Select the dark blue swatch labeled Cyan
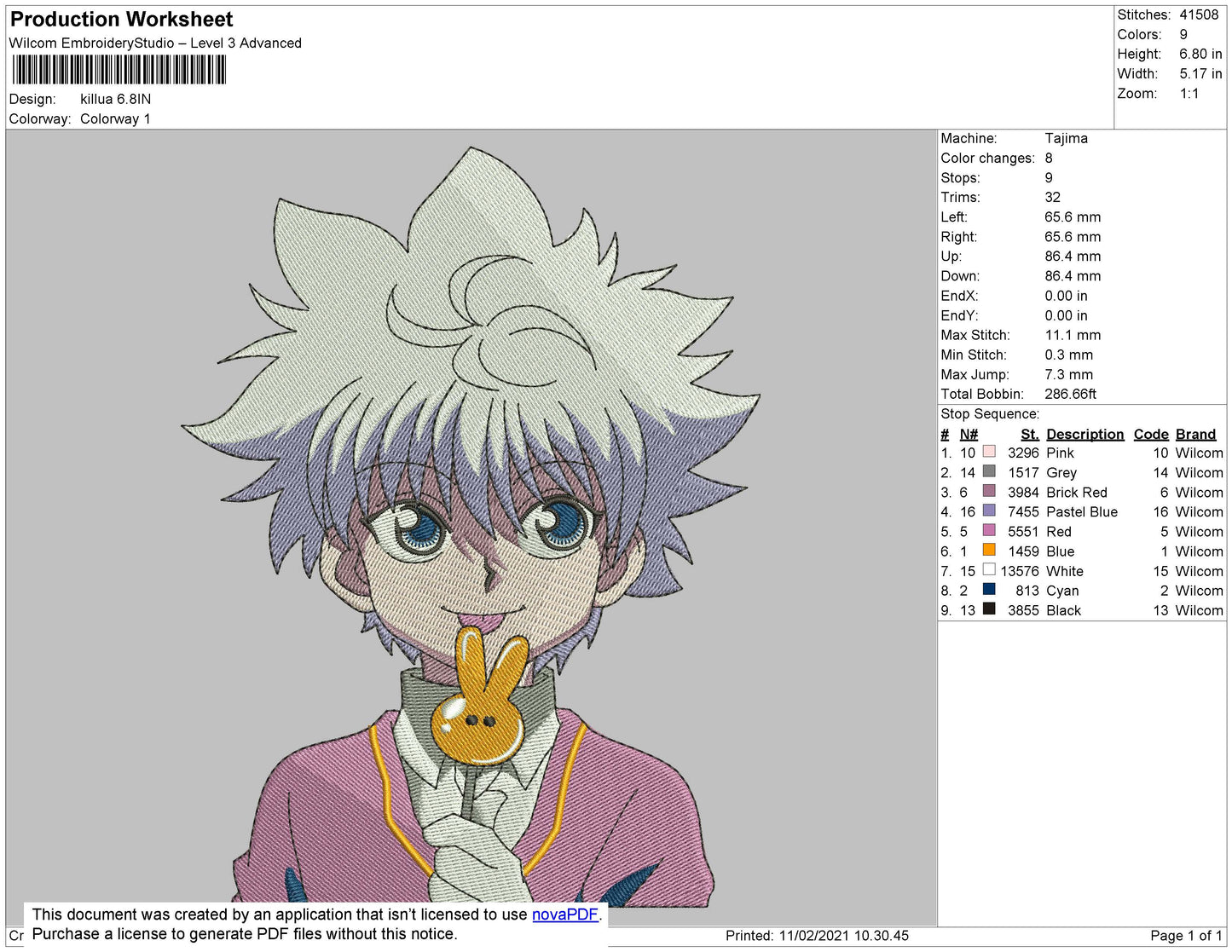This screenshot has height=952, width=1232. click(x=989, y=589)
